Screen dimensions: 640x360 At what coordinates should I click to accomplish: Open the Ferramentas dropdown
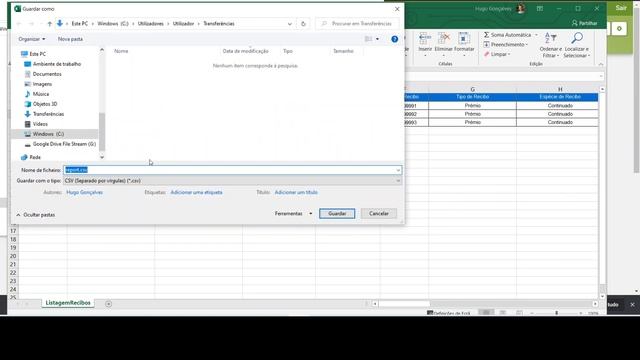pyautogui.click(x=293, y=213)
